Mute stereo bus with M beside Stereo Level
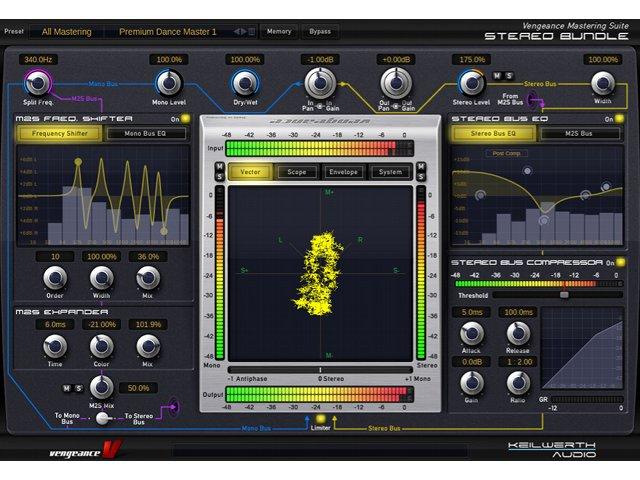The width and height of the screenshot is (640, 480). (x=497, y=76)
